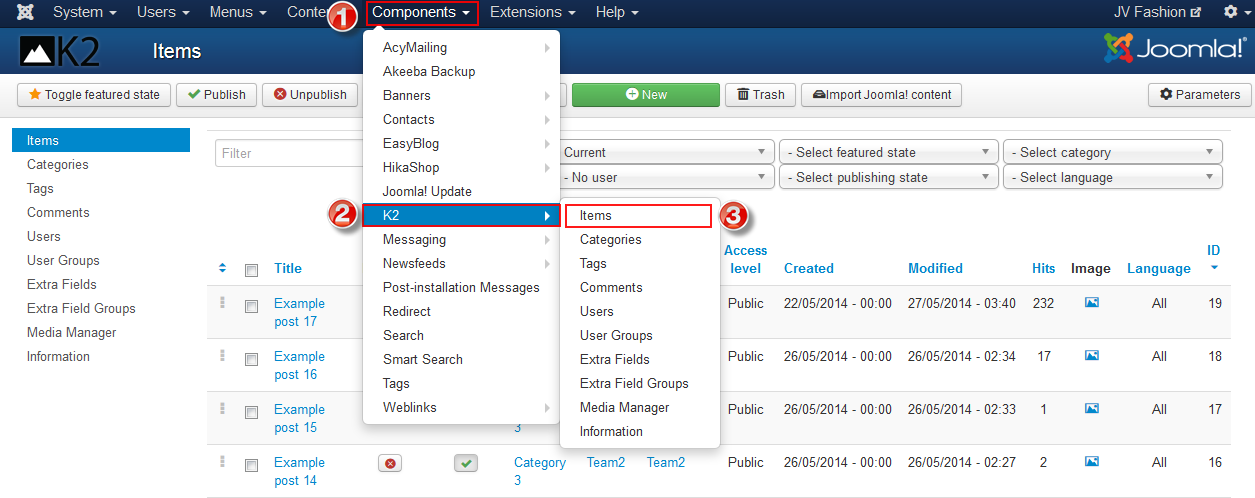Open Select language dropdown

pyautogui.click(x=1112, y=177)
